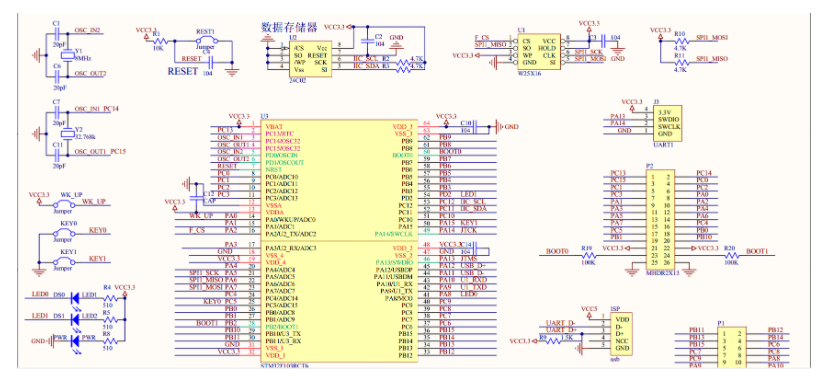This screenshot has width=834, height=378.
Task: Click the SWDIO pin name in J3
Action: pyautogui.click(x=669, y=120)
